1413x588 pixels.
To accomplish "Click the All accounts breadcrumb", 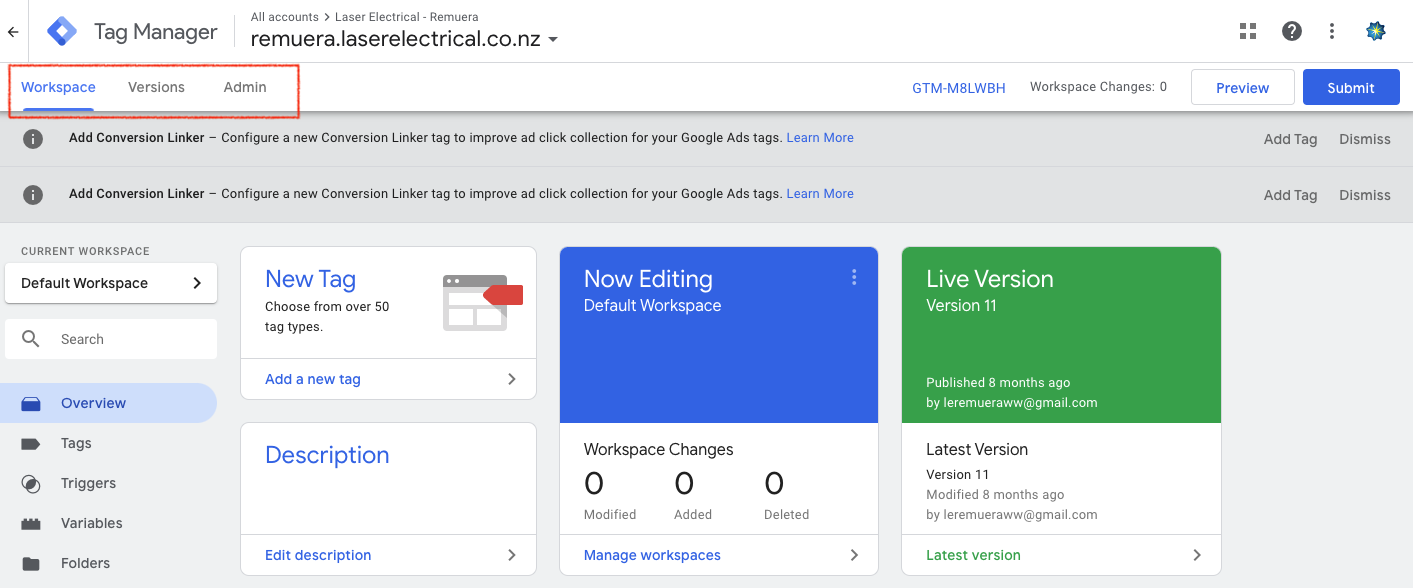I will 285,17.
